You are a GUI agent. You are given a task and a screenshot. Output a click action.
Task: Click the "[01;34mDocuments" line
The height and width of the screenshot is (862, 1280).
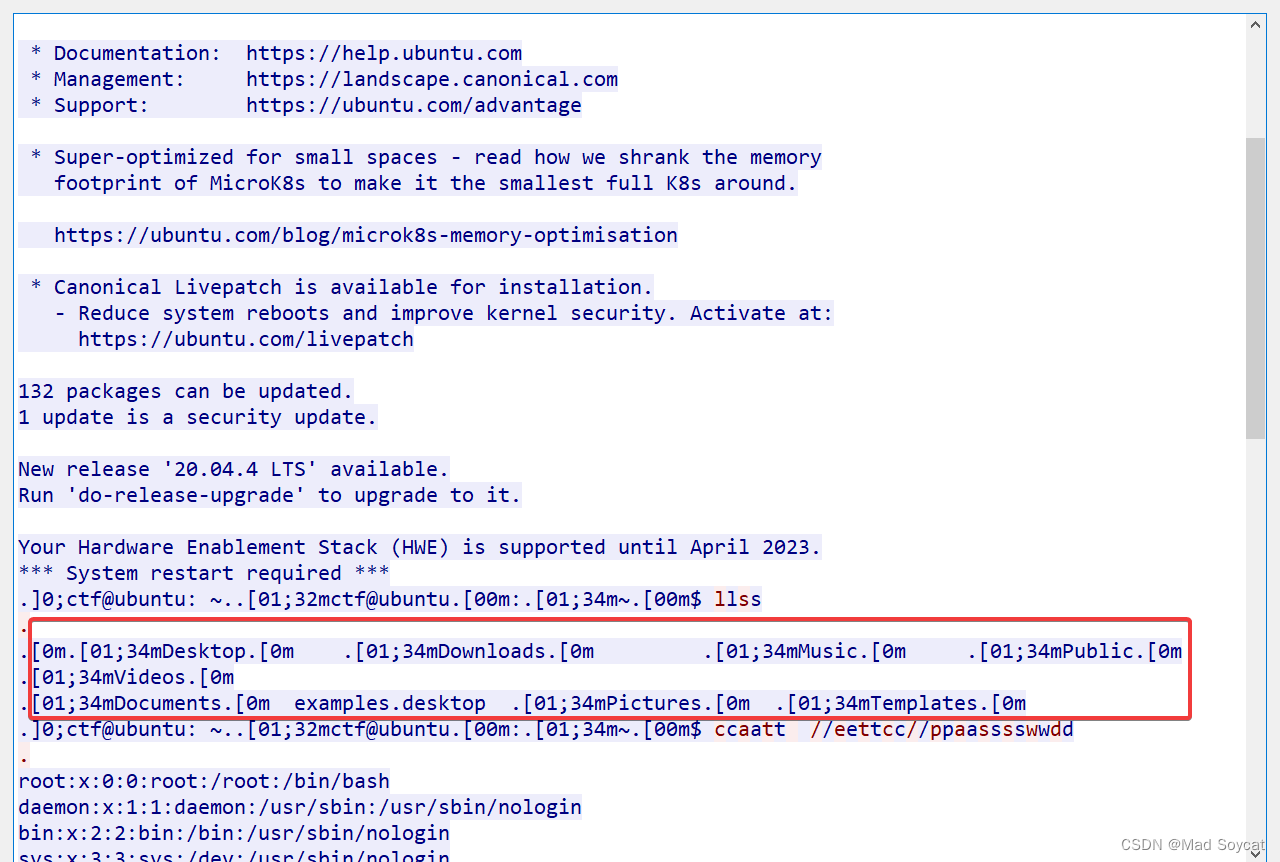pos(522,703)
